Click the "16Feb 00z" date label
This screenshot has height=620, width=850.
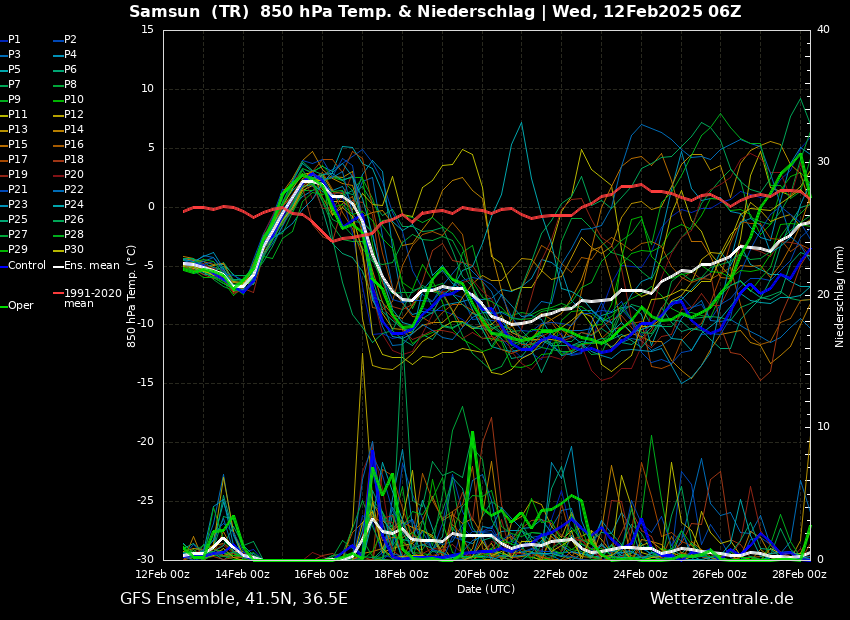[323, 574]
